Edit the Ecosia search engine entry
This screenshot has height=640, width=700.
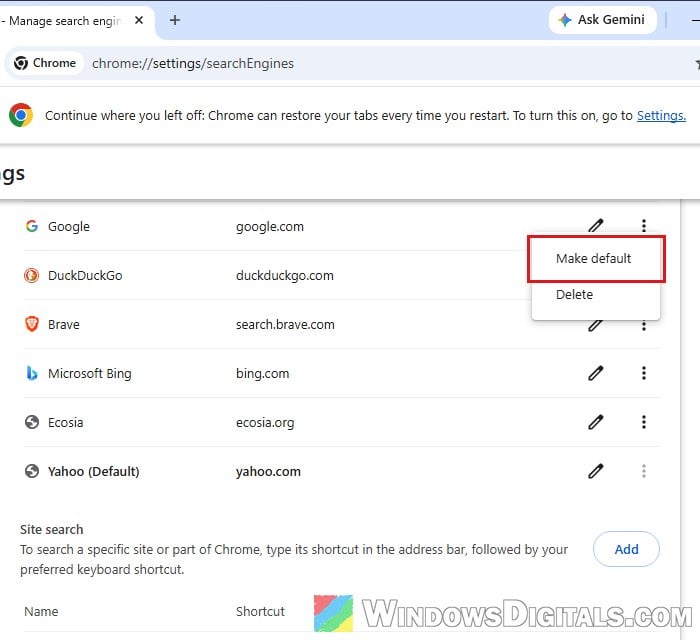coord(596,422)
